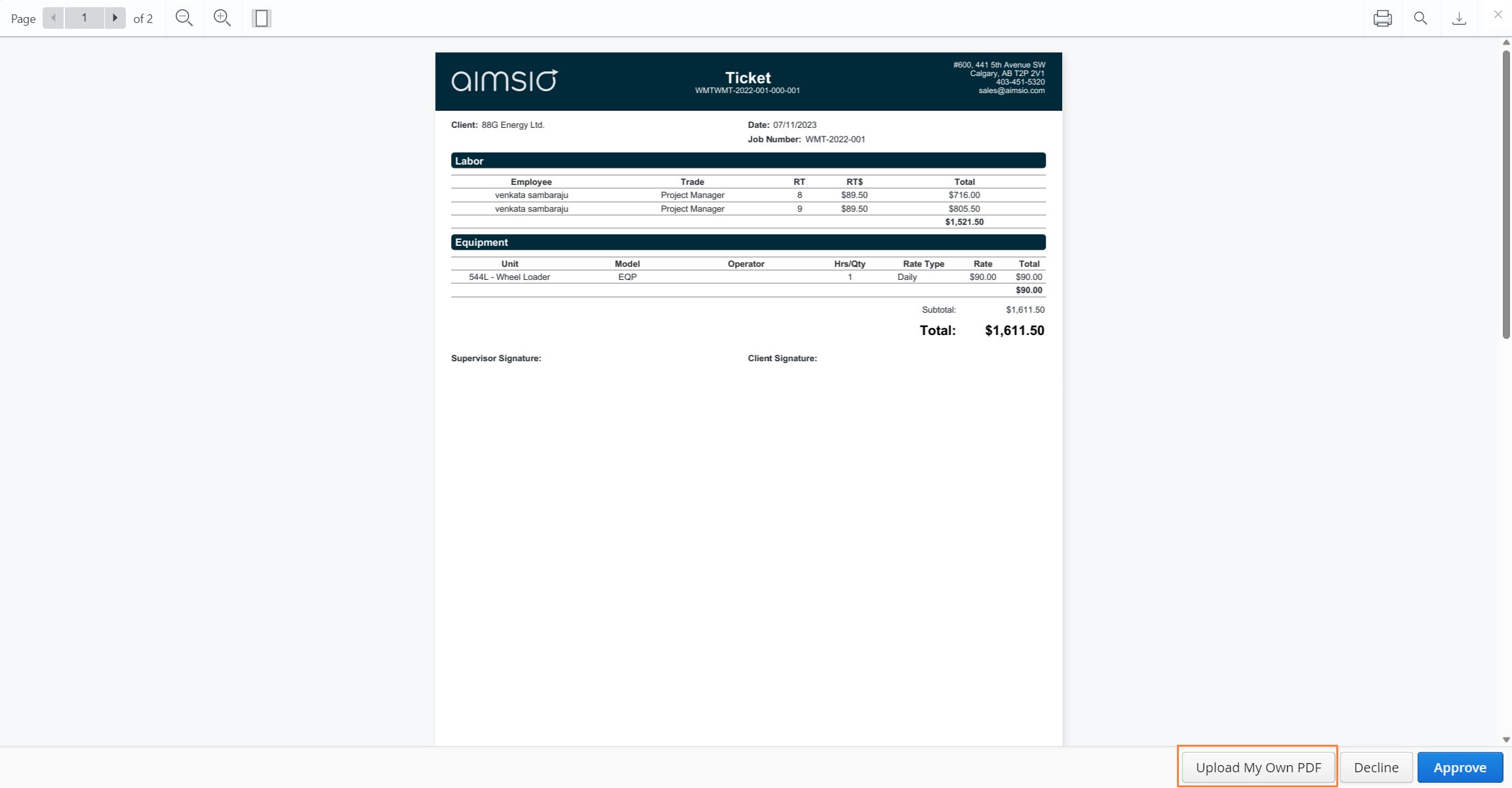1512x788 pixels.
Task: Click ticket number WMTWMT-2022-001-000-001
Action: [x=747, y=90]
